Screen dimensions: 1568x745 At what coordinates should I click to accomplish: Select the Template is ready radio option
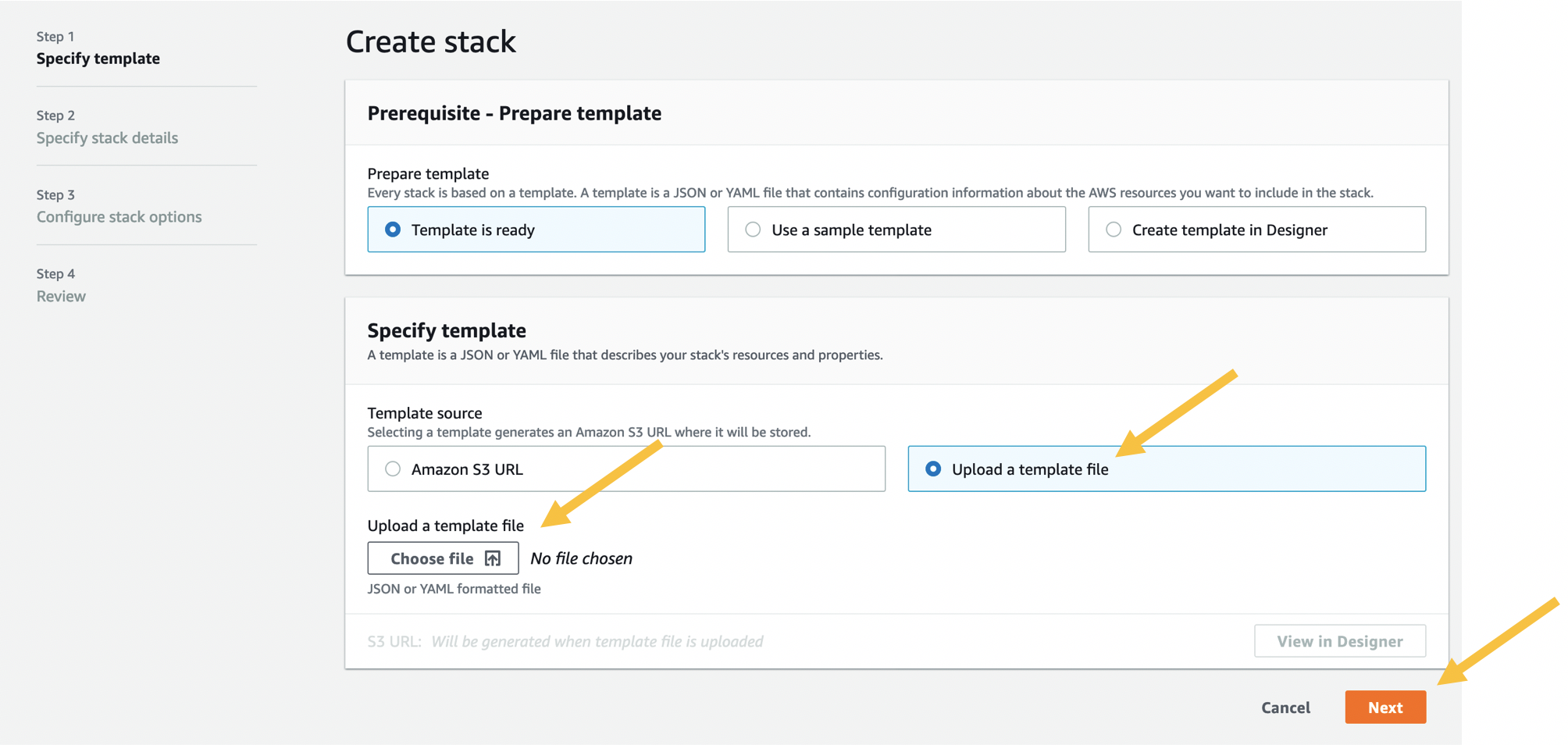[393, 230]
